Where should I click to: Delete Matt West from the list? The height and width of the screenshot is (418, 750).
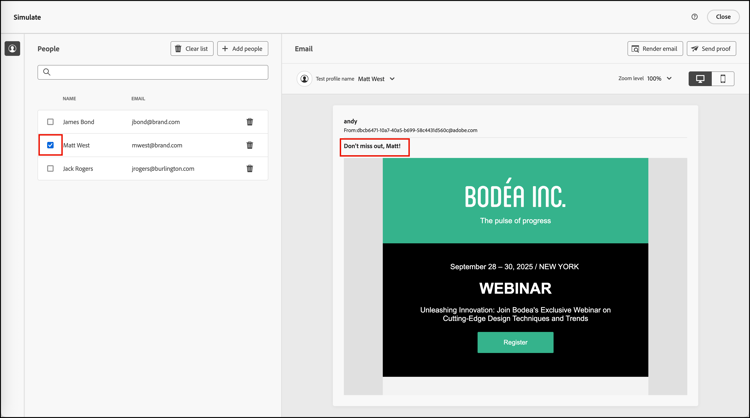point(250,145)
